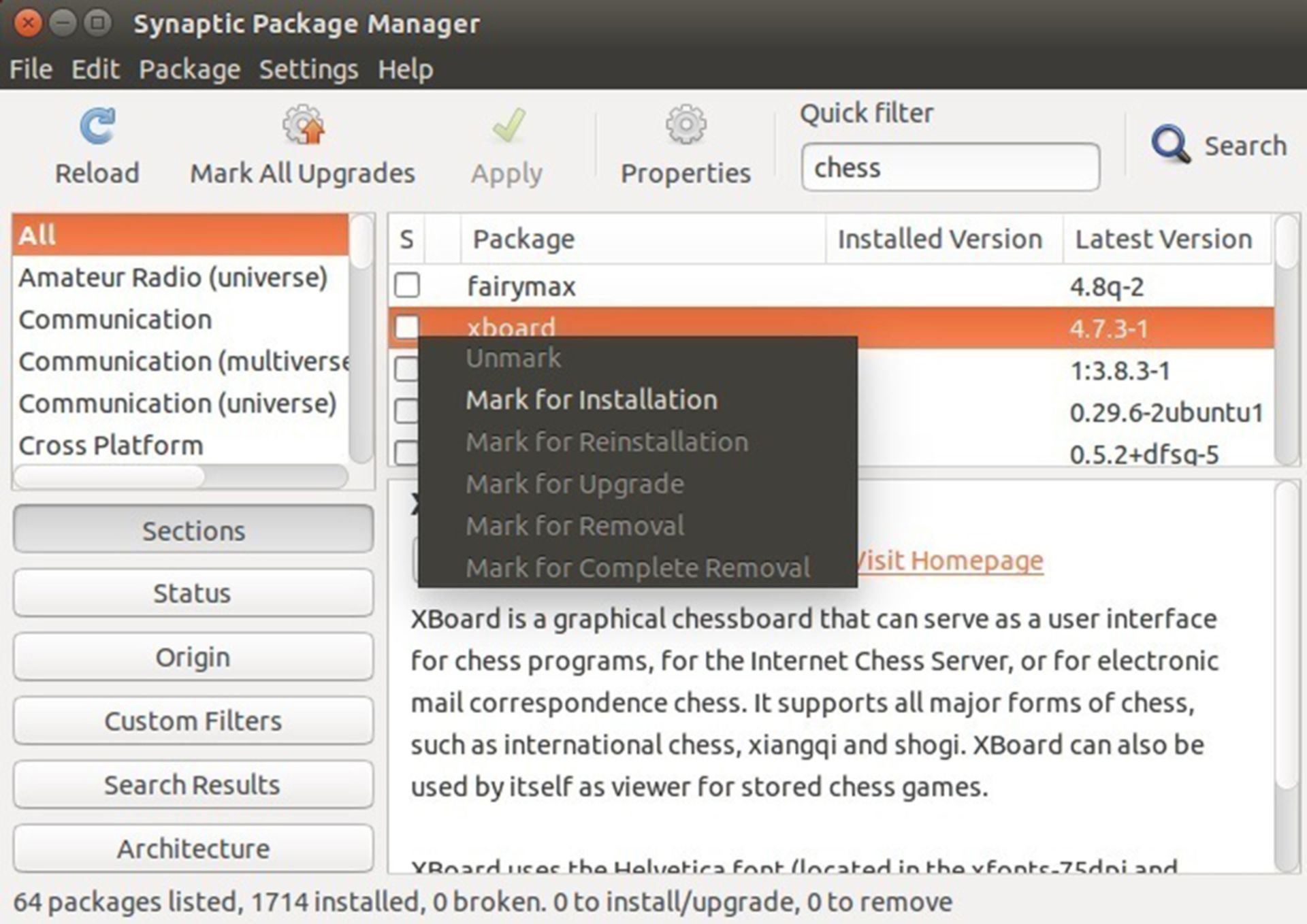
Task: Click the Custom Filters button
Action: point(193,721)
